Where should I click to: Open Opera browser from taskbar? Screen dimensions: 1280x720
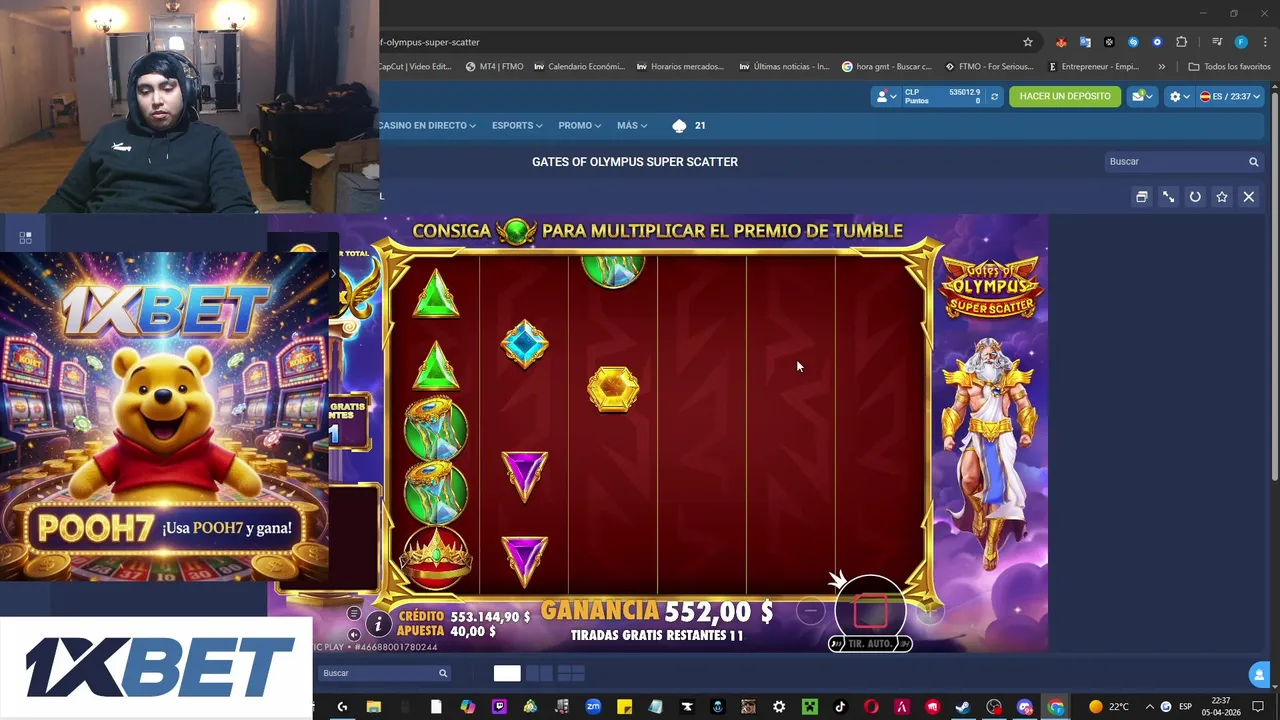(871, 707)
